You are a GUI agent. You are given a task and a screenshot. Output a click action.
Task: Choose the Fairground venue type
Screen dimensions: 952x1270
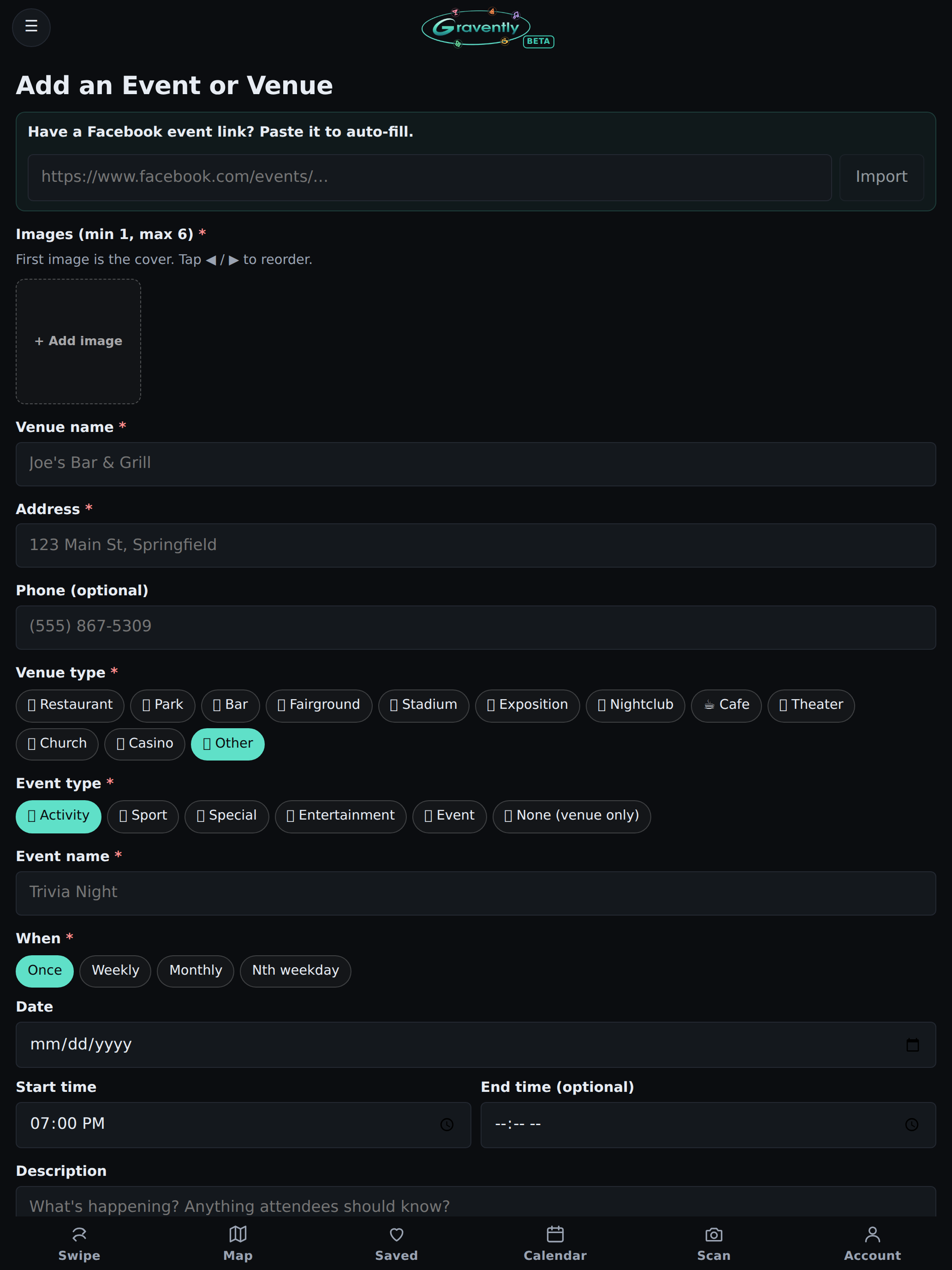[318, 705]
